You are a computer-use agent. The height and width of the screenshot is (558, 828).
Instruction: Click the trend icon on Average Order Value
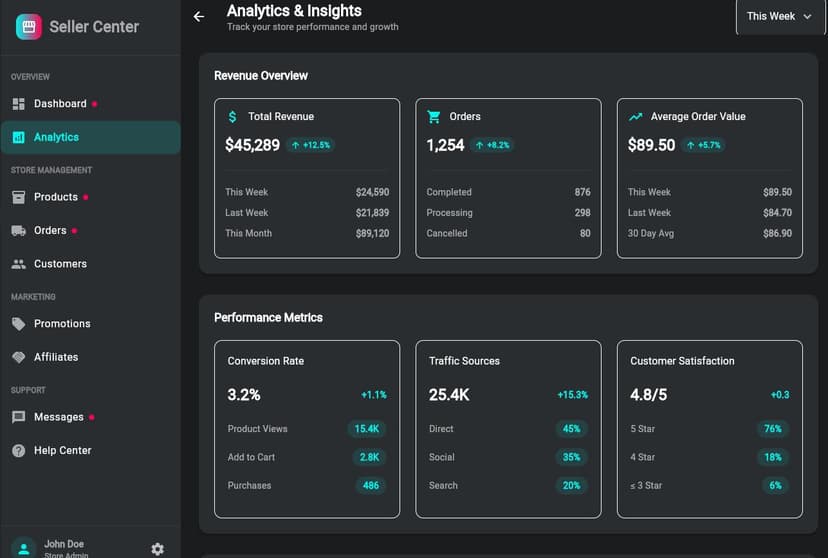click(x=635, y=117)
